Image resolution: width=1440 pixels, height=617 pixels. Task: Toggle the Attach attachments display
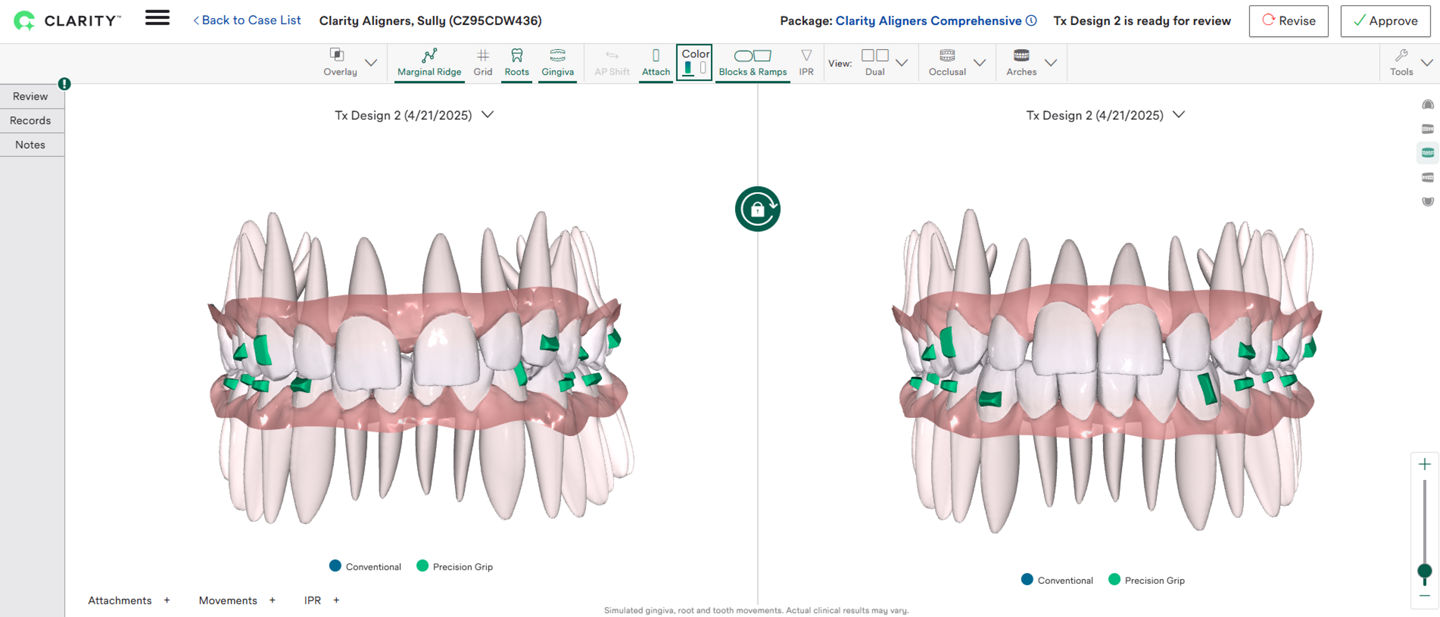656,62
